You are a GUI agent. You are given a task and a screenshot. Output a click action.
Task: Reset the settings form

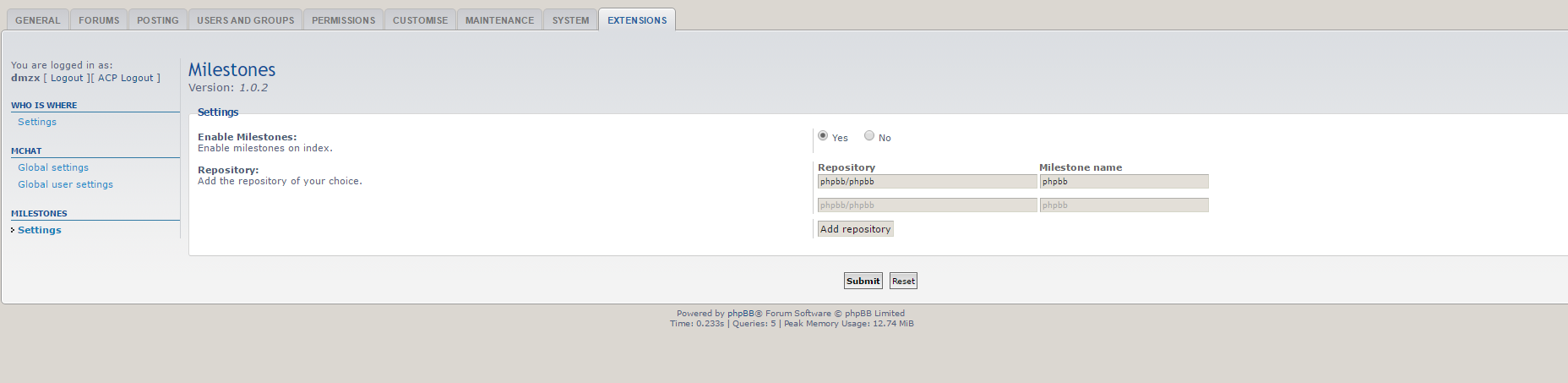[903, 281]
